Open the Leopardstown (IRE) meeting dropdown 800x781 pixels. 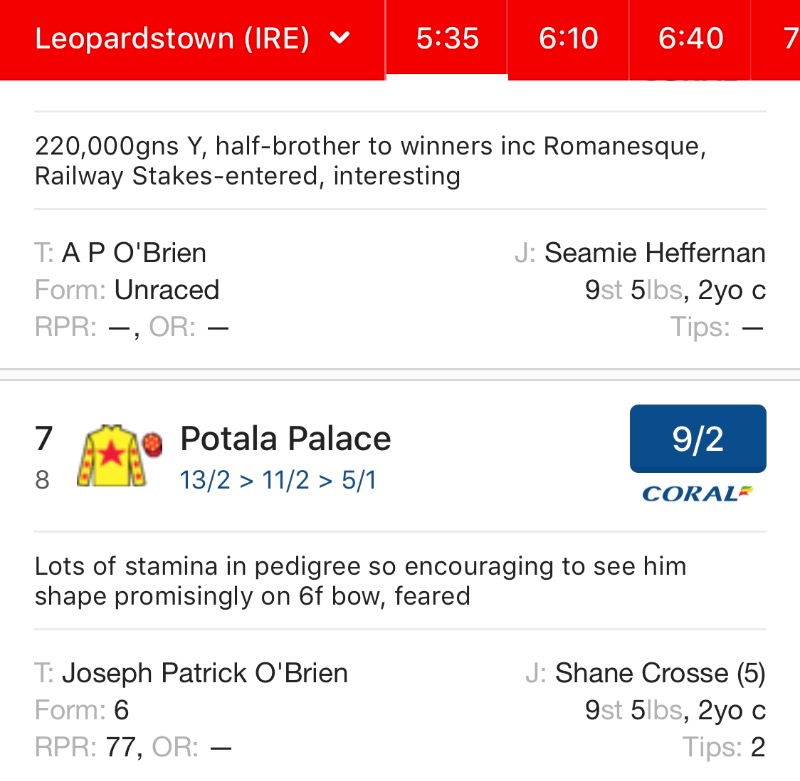190,39
